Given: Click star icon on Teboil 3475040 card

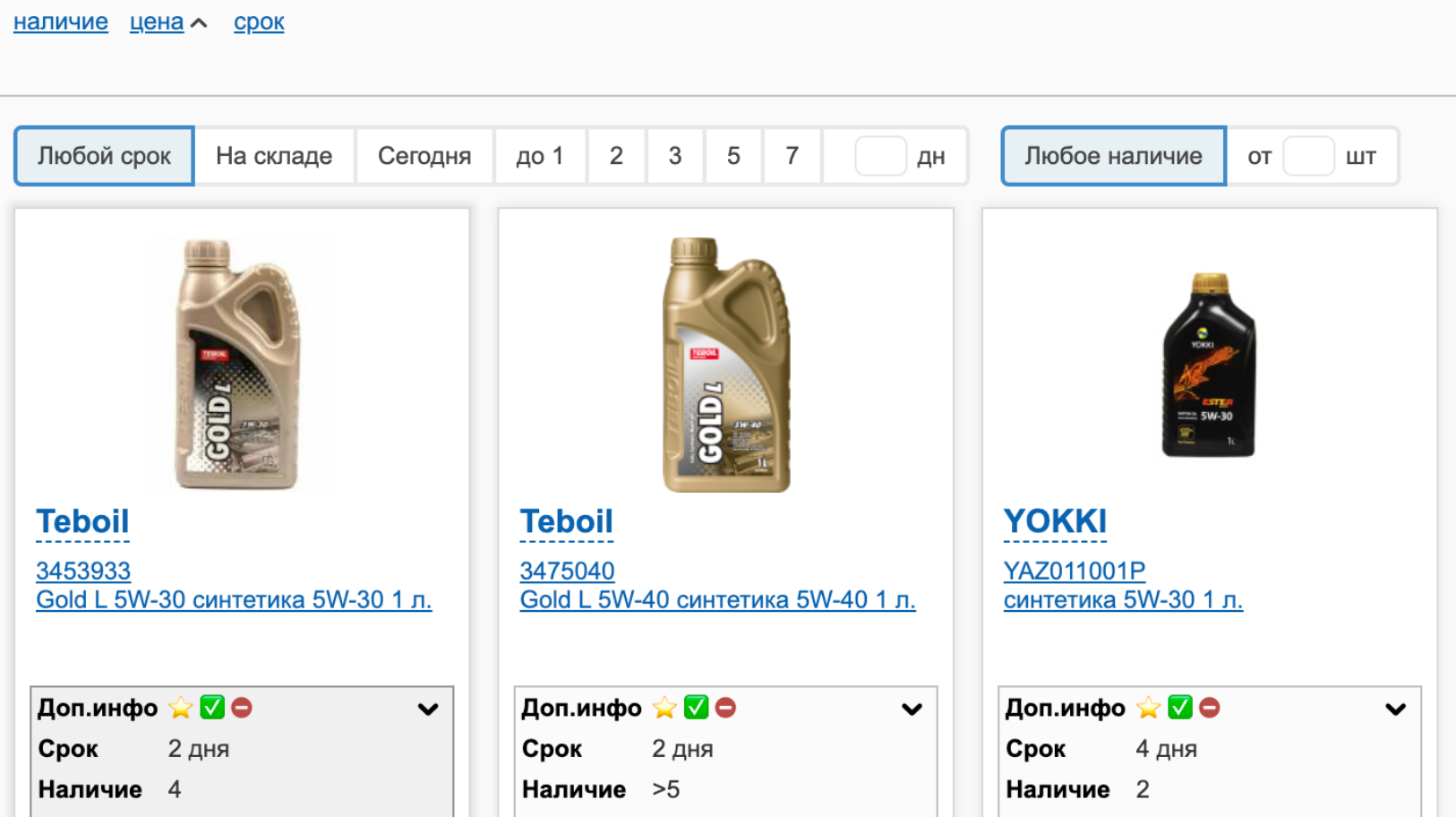Looking at the screenshot, I should click(664, 708).
